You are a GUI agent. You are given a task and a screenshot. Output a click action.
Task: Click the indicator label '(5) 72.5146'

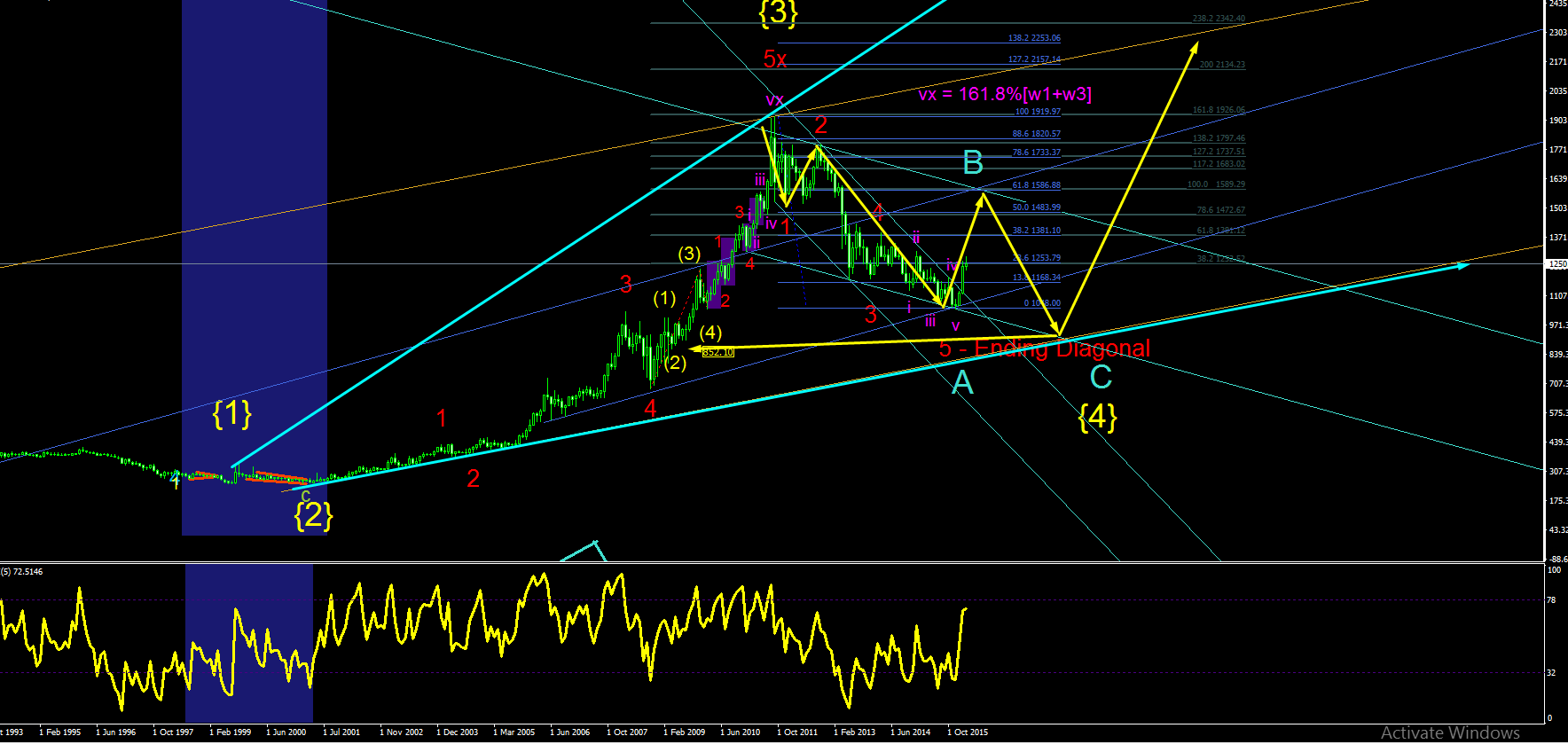[x=22, y=572]
